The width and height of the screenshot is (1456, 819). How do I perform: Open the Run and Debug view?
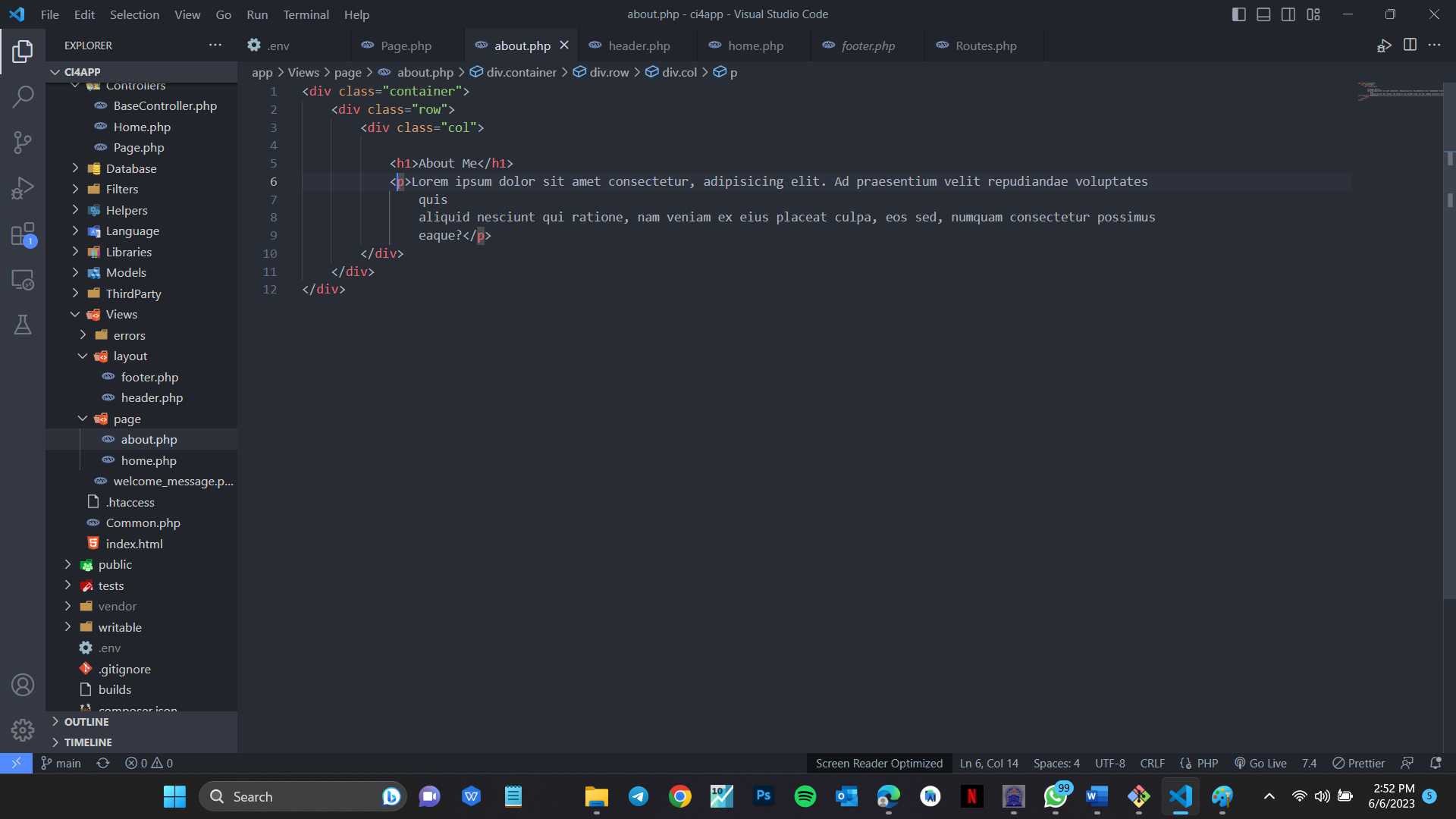click(23, 187)
